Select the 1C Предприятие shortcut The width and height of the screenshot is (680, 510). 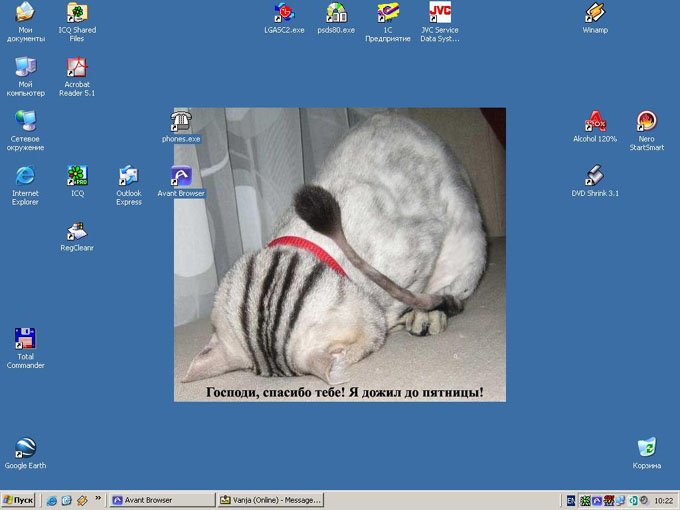(x=388, y=14)
